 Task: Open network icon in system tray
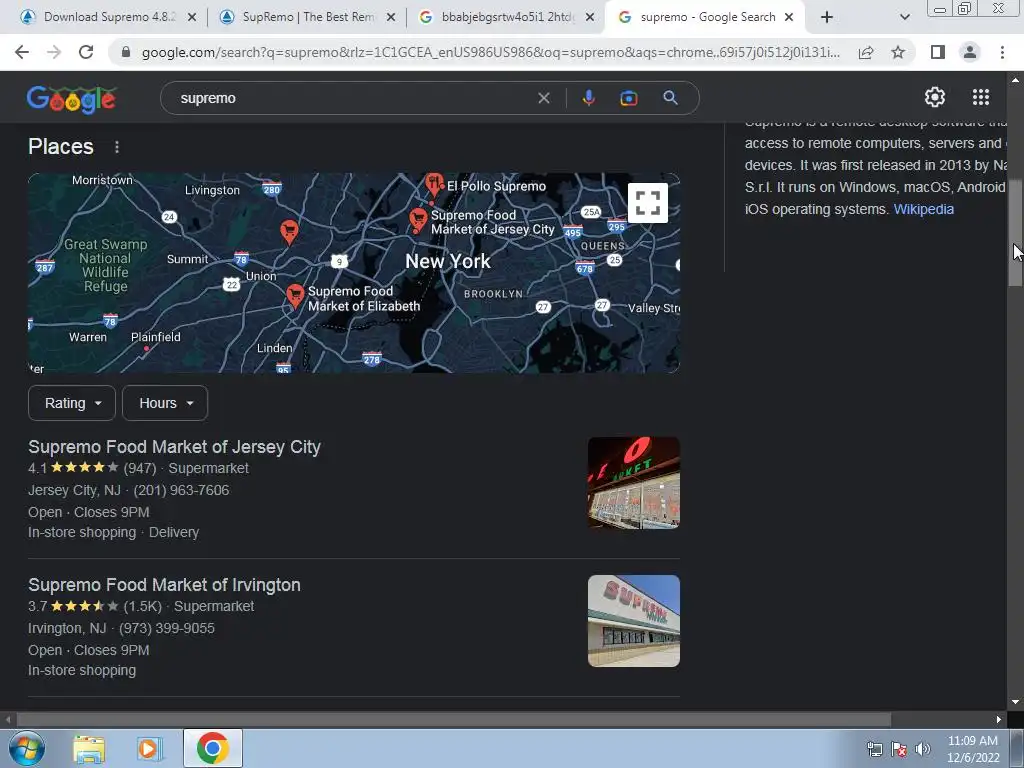tap(874, 749)
